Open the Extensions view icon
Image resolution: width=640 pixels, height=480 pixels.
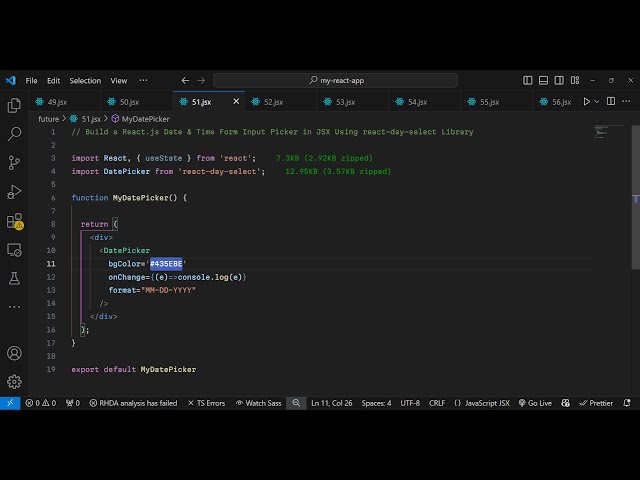(x=14, y=221)
